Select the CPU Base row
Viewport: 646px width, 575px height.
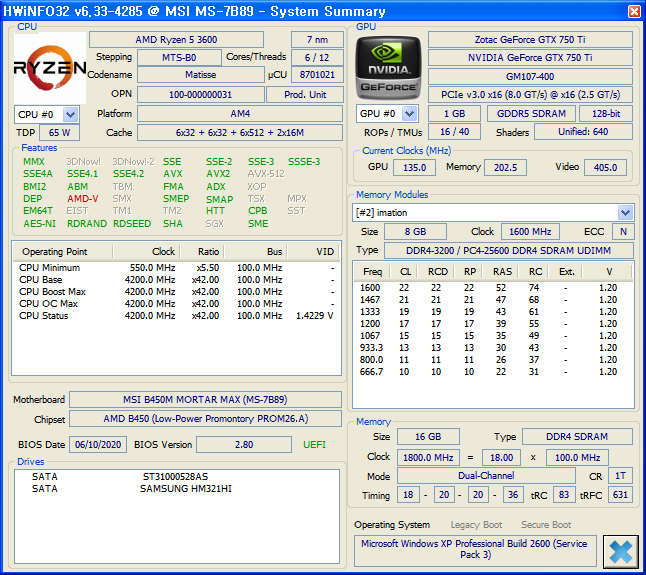pyautogui.click(x=176, y=280)
